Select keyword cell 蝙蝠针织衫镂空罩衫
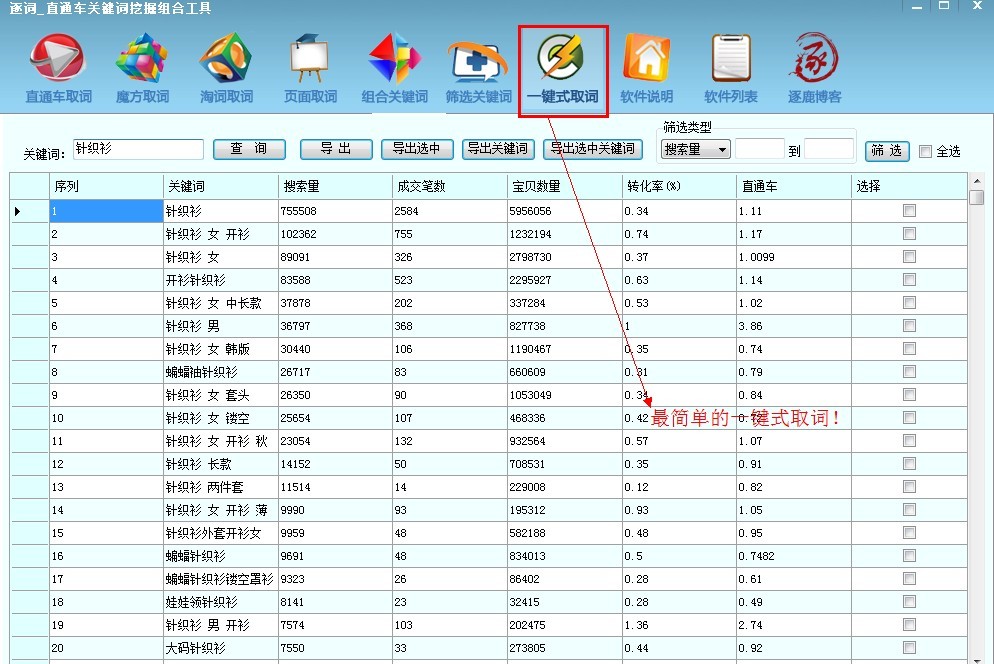Screen dimensions: 994x664 [x=221, y=579]
